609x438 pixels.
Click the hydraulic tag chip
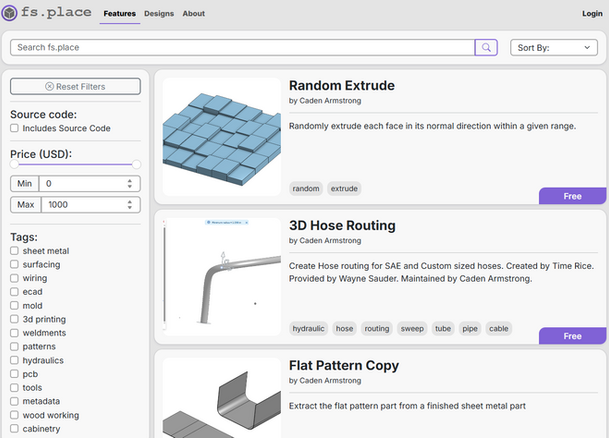[308, 328]
